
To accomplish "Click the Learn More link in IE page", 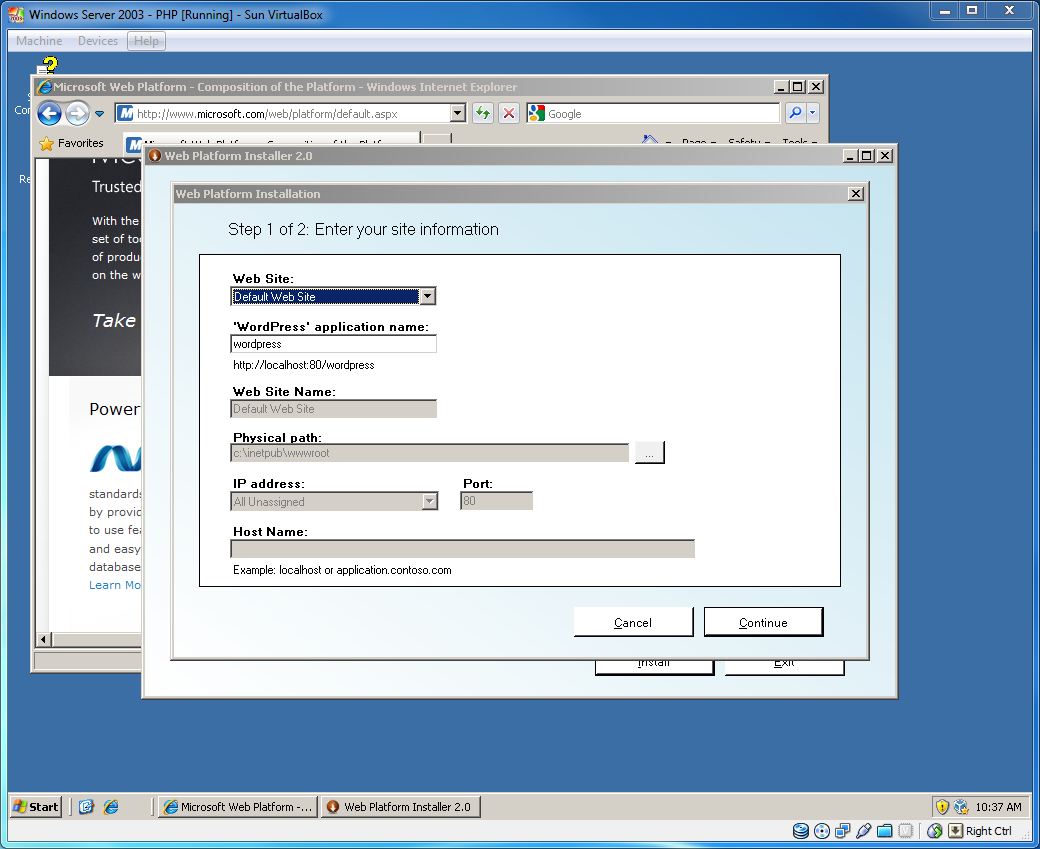I will 115,585.
